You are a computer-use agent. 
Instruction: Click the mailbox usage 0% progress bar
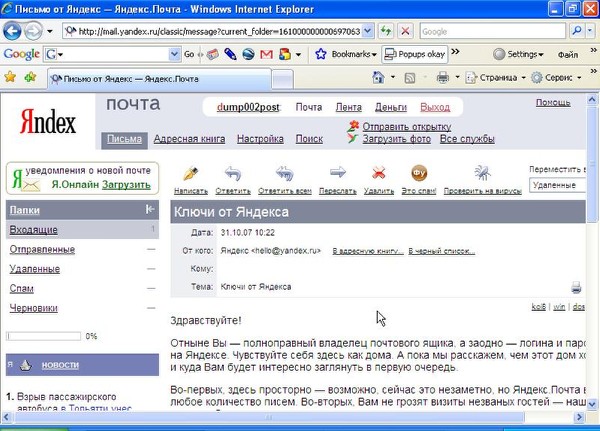(44, 336)
